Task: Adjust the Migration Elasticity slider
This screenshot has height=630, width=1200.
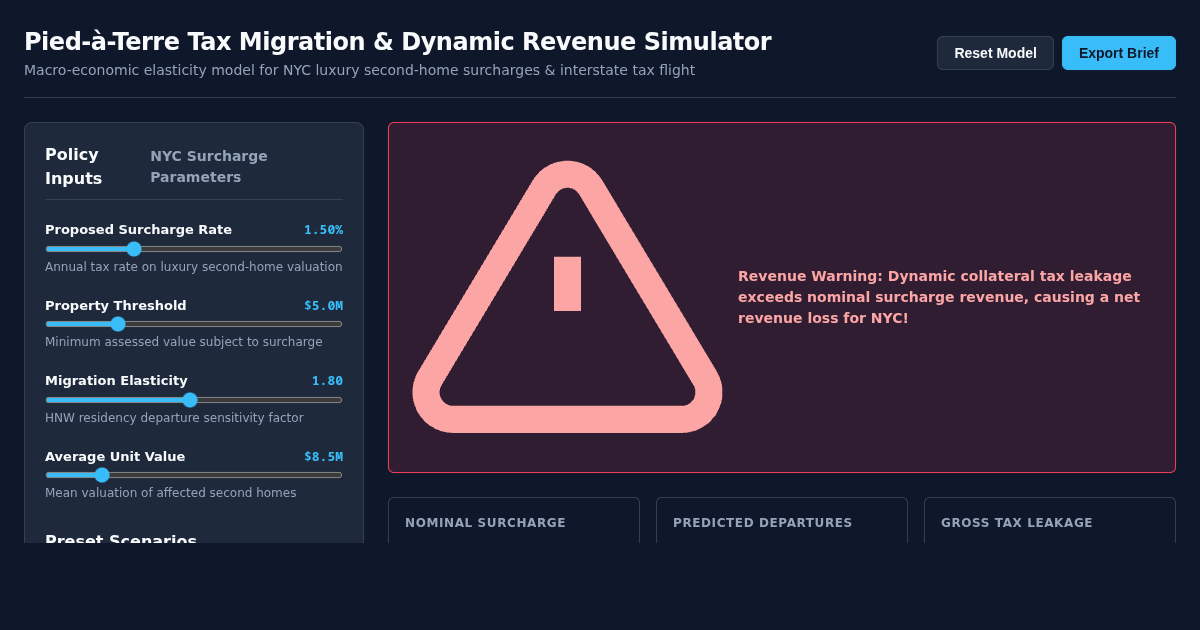Action: (x=194, y=400)
